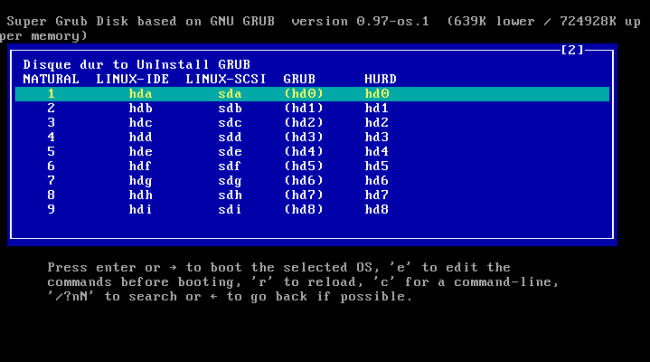Viewport: 650px width, 362px height.
Task: Click the HURD column header
Action: coord(381,79)
